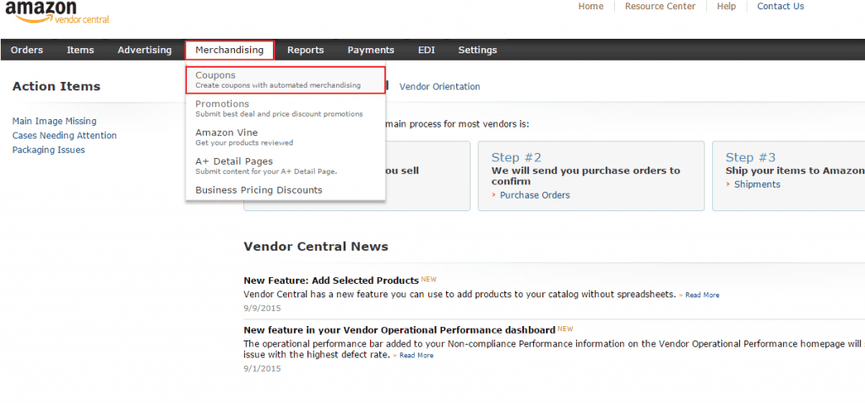Click the Step #3 heading
The width and height of the screenshot is (865, 403).
click(x=750, y=157)
